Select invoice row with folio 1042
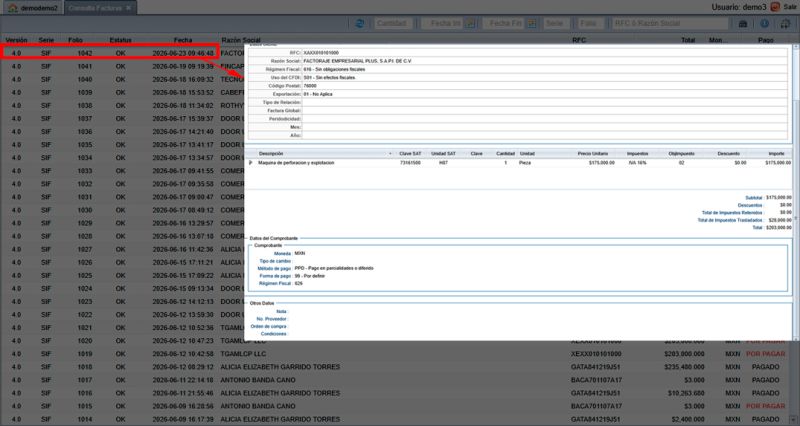800x426 pixels. 110,53
